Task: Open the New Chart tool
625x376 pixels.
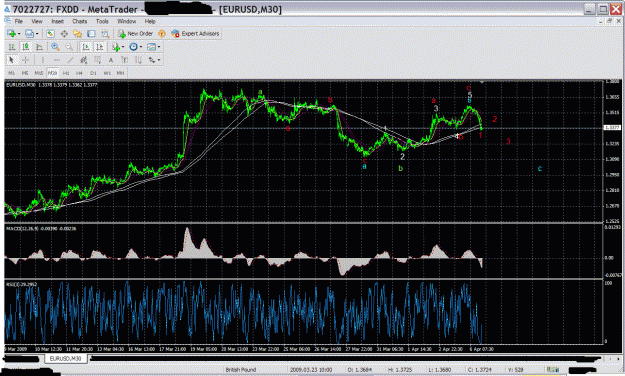Action: click(x=12, y=34)
